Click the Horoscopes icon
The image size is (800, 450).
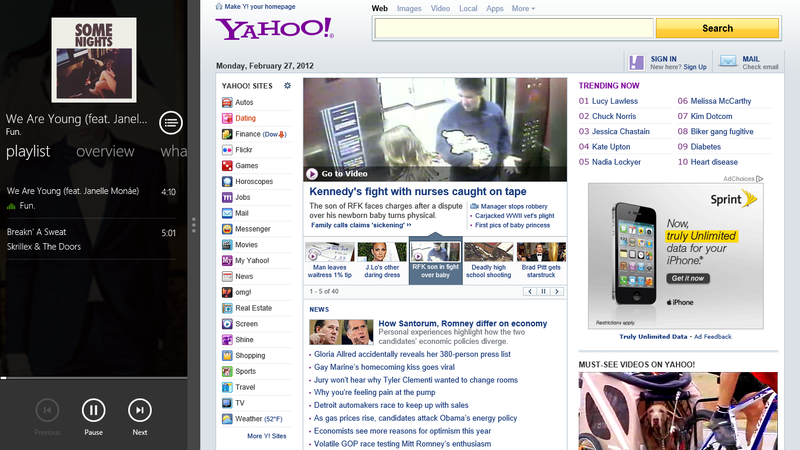pyautogui.click(x=227, y=182)
